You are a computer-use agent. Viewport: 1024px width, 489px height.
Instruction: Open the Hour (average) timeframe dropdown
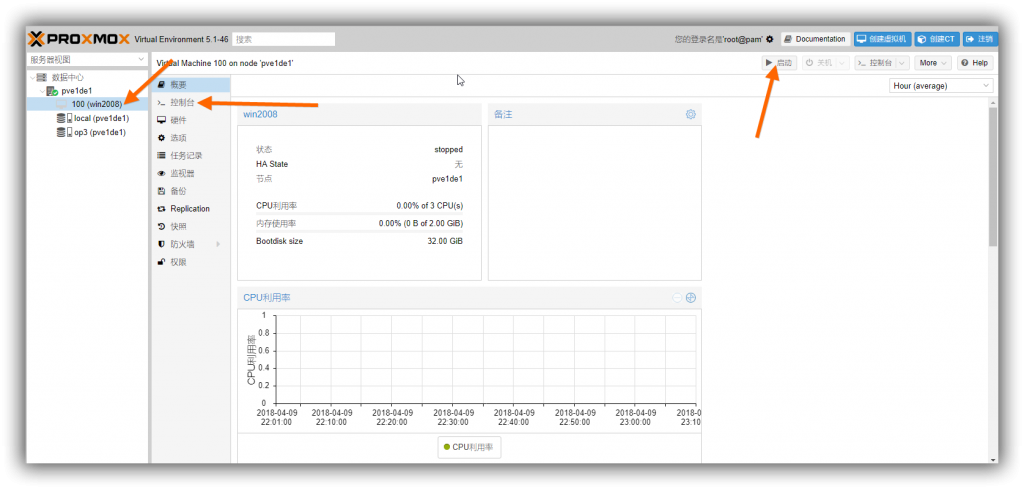(x=941, y=86)
